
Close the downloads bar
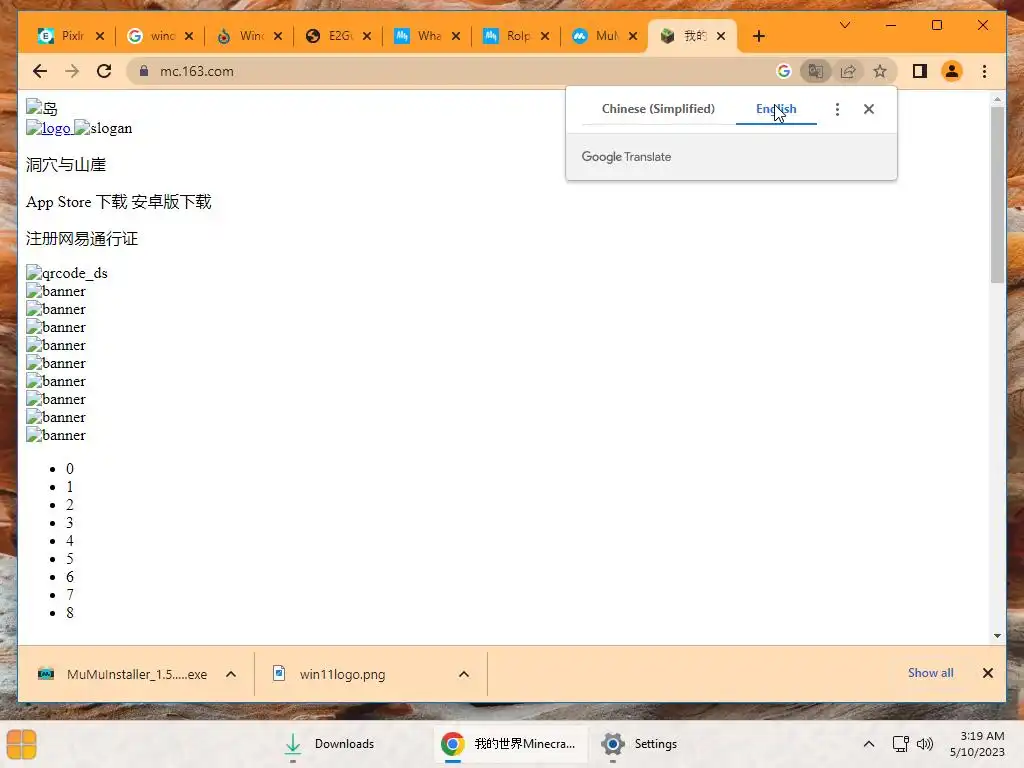pyautogui.click(x=987, y=673)
